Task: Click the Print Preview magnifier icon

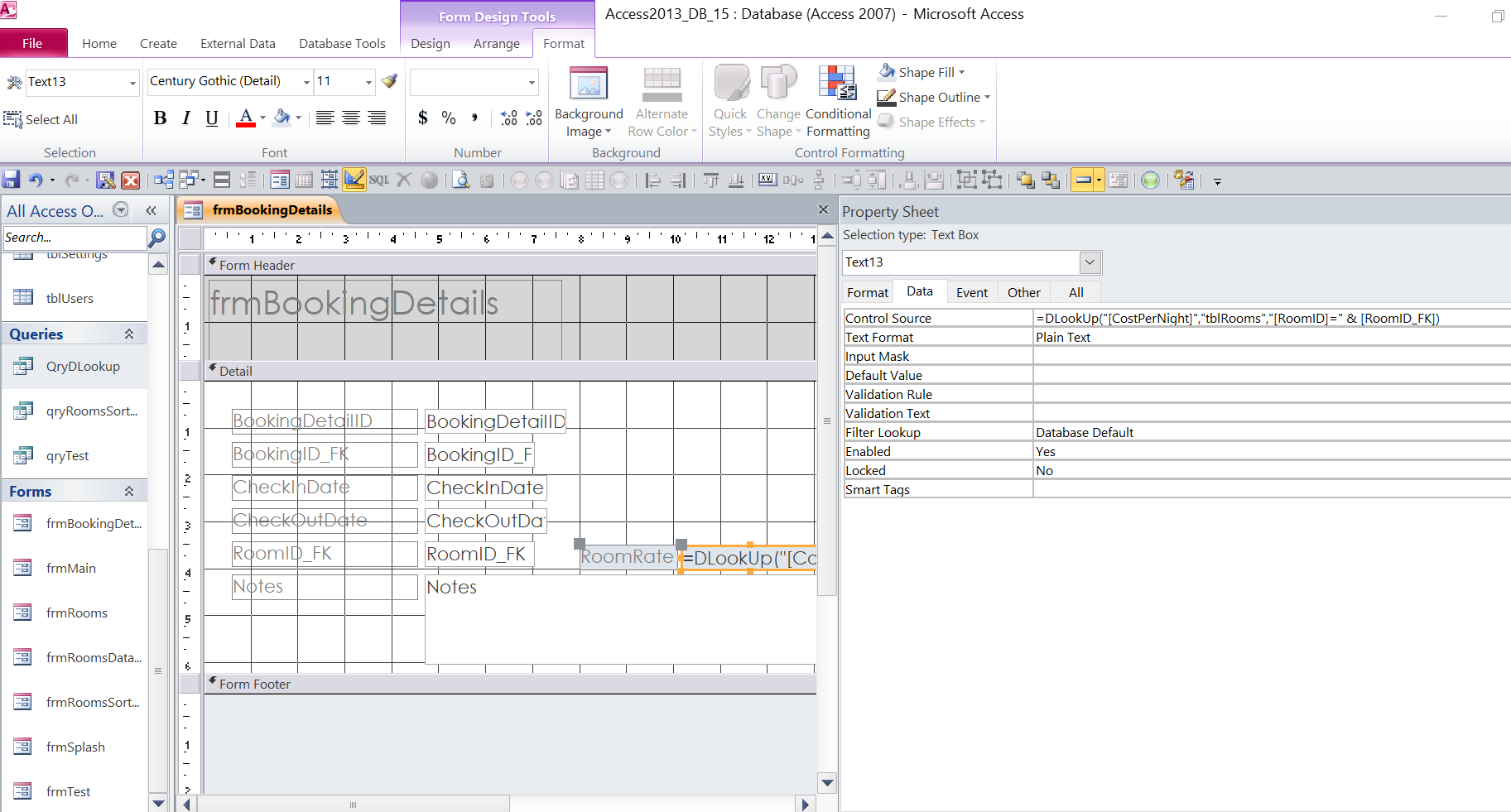Action: tap(461, 180)
